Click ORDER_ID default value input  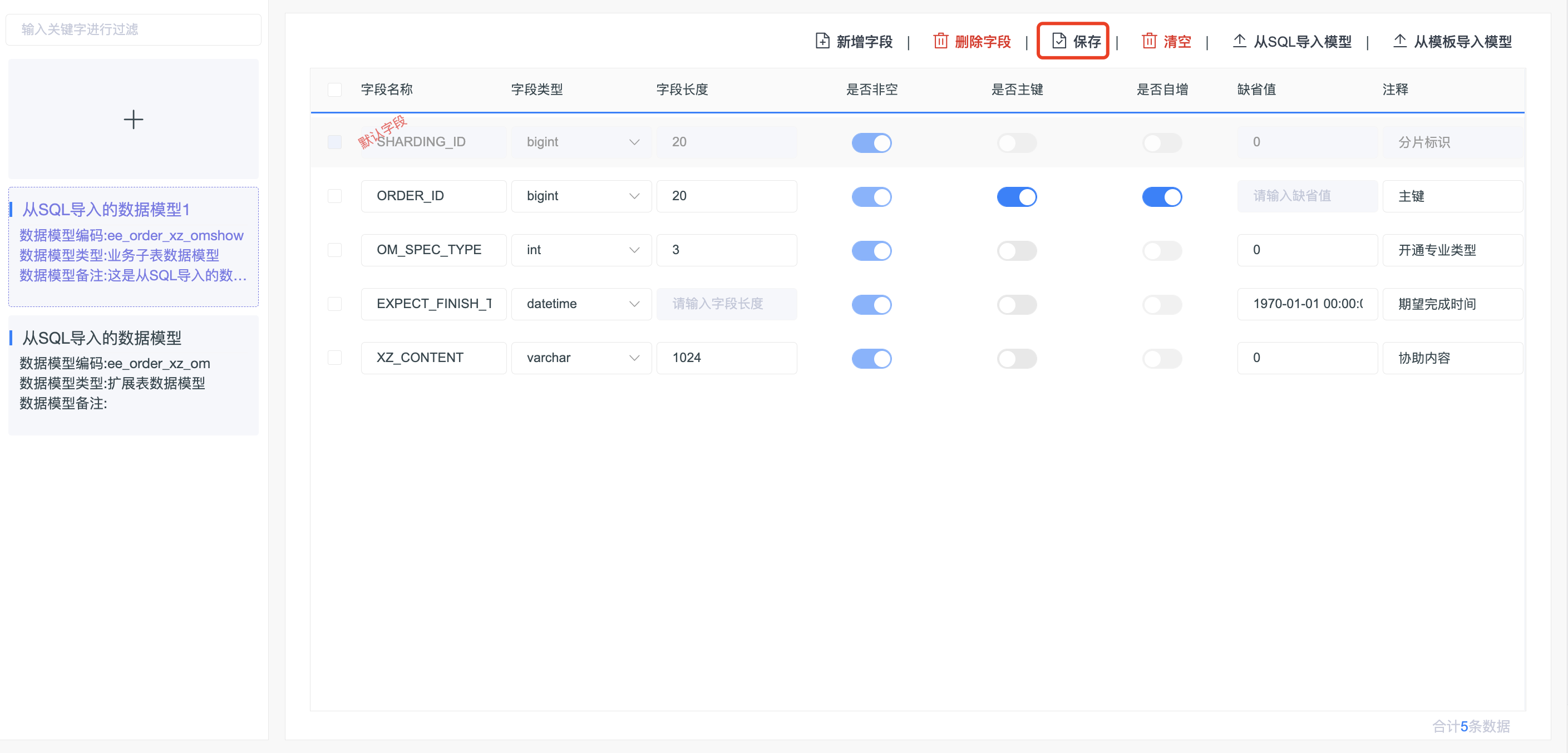pyautogui.click(x=1308, y=196)
